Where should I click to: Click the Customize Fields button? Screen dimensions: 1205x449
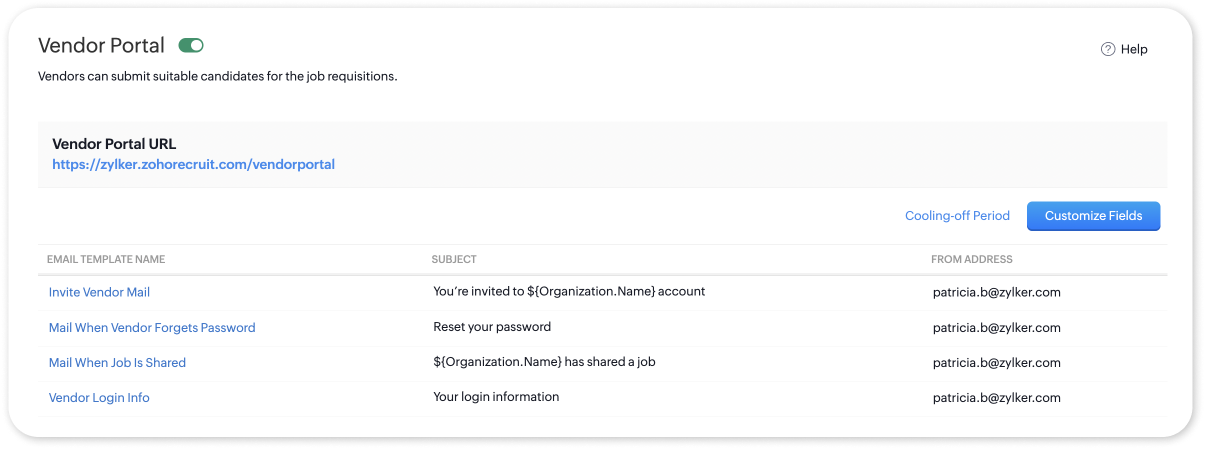[x=1093, y=216]
